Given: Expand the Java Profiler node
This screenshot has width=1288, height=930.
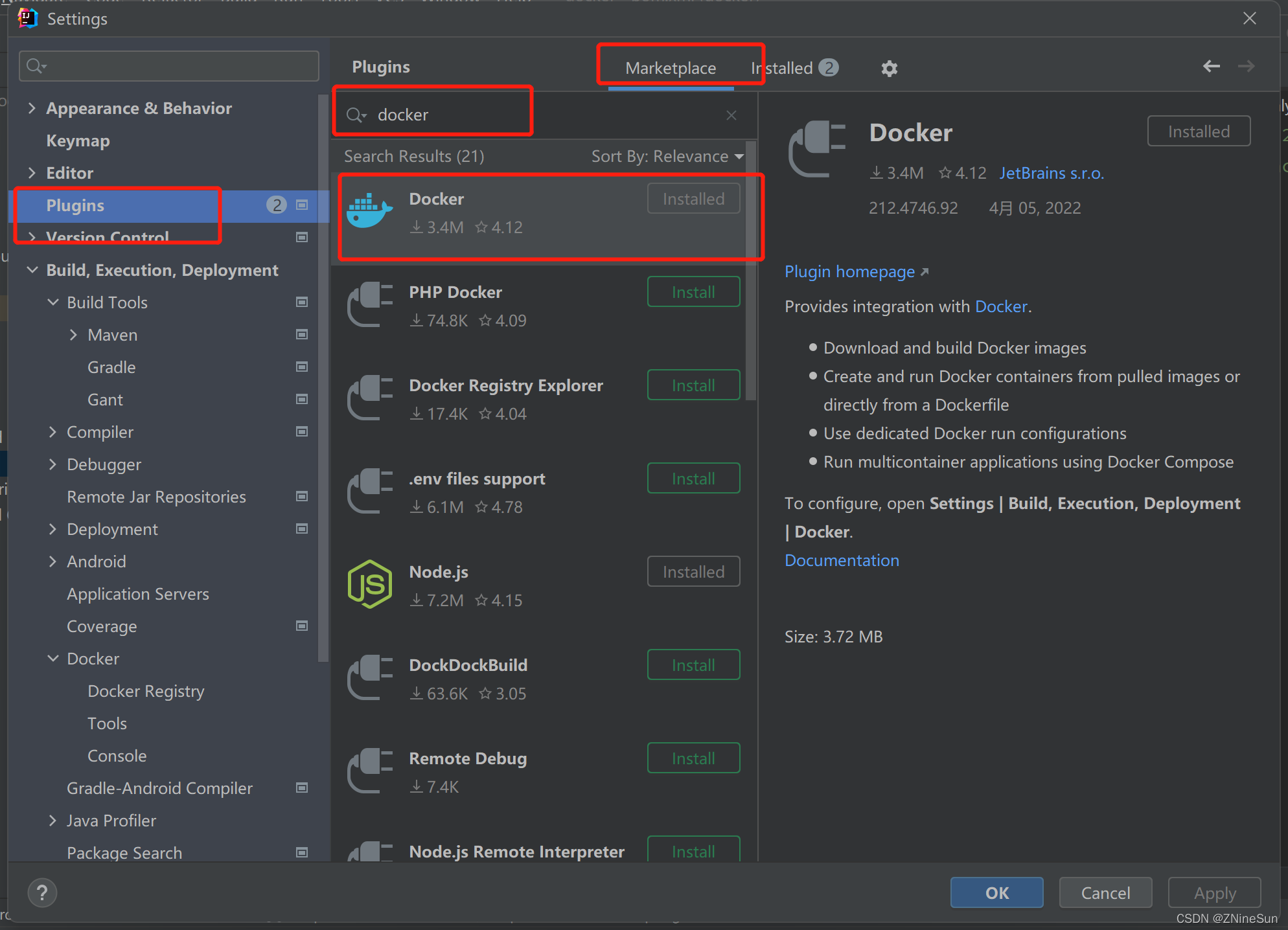Looking at the screenshot, I should click(53, 821).
